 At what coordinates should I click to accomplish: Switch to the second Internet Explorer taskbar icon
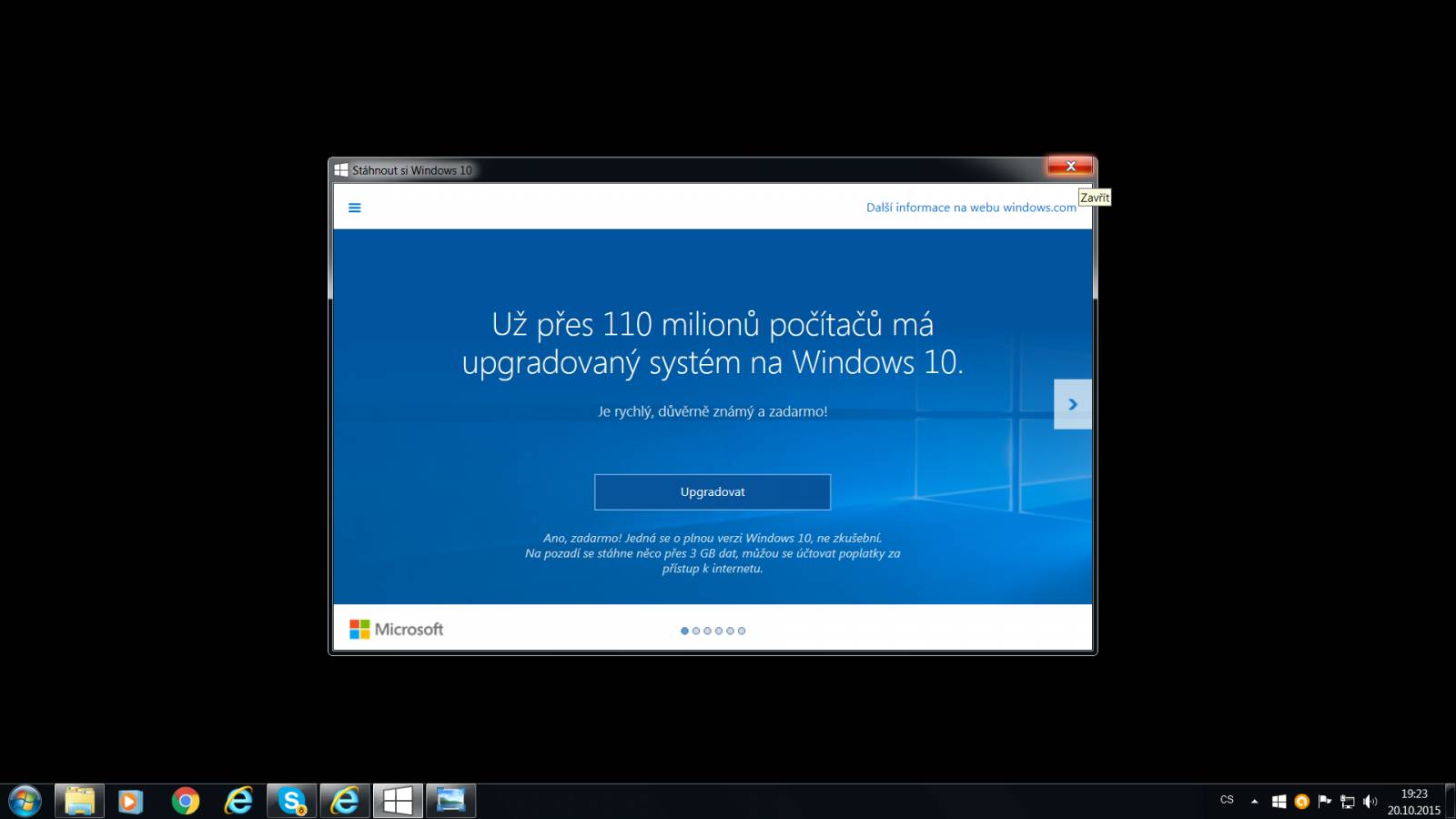[x=345, y=802]
